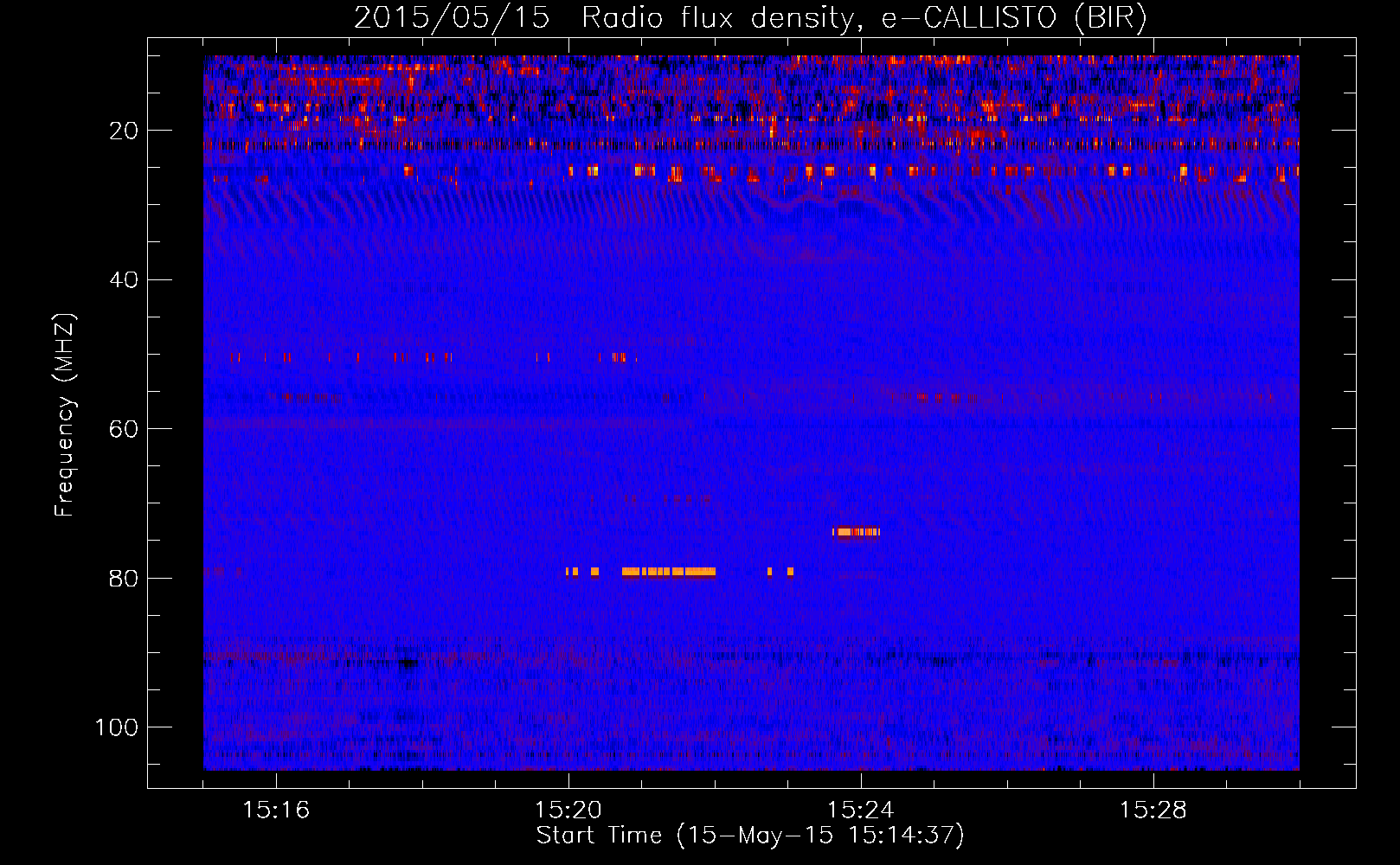The height and width of the screenshot is (865, 1400).
Task: Click the plot title '2015/05/15 Radio flux density, e-CALLISTO (BIR)'
Action: (750, 17)
